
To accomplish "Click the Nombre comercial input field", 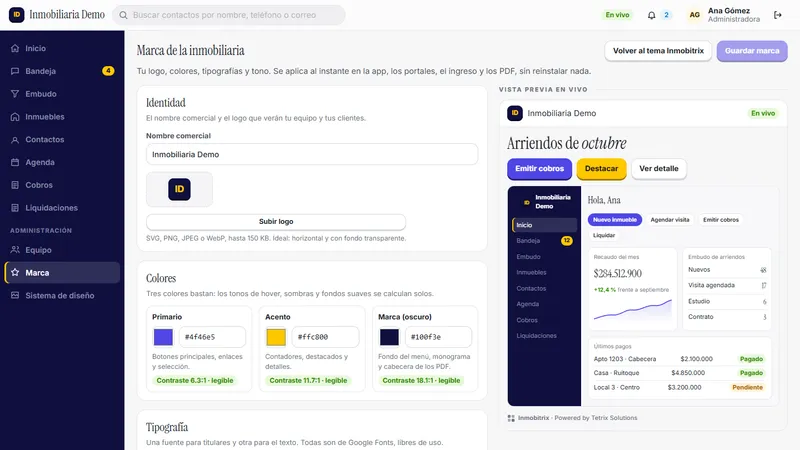I will (312, 154).
